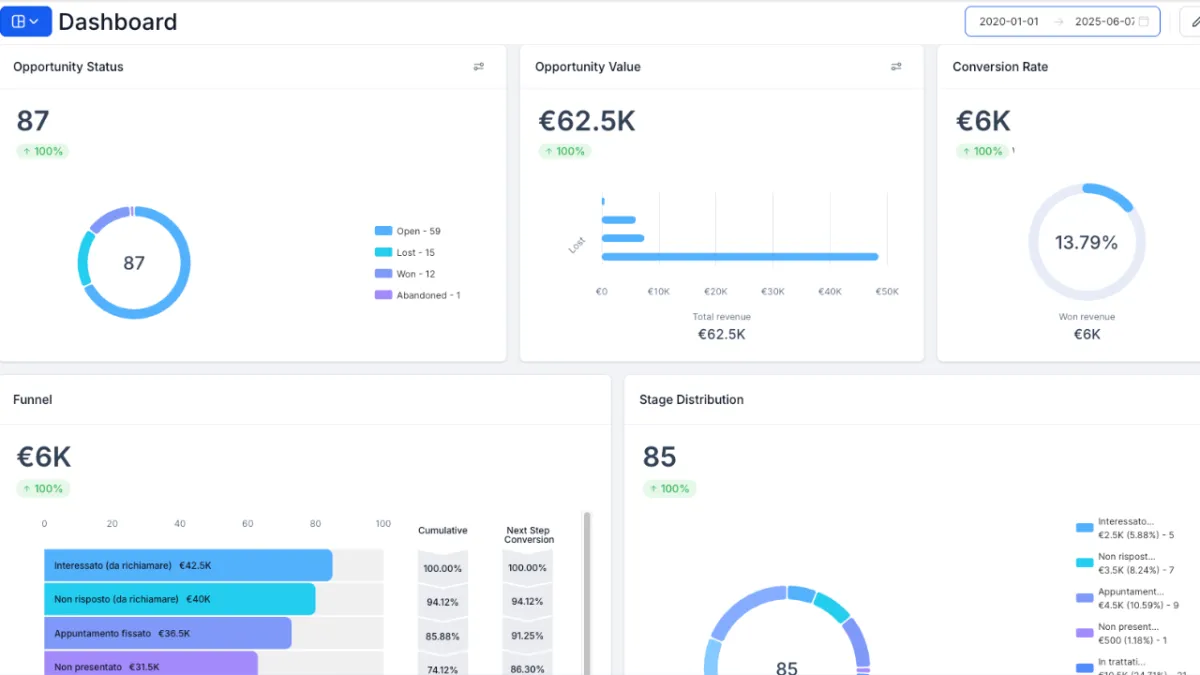Click the Lost - 15 legend swatch
The image size is (1200, 675).
click(383, 253)
